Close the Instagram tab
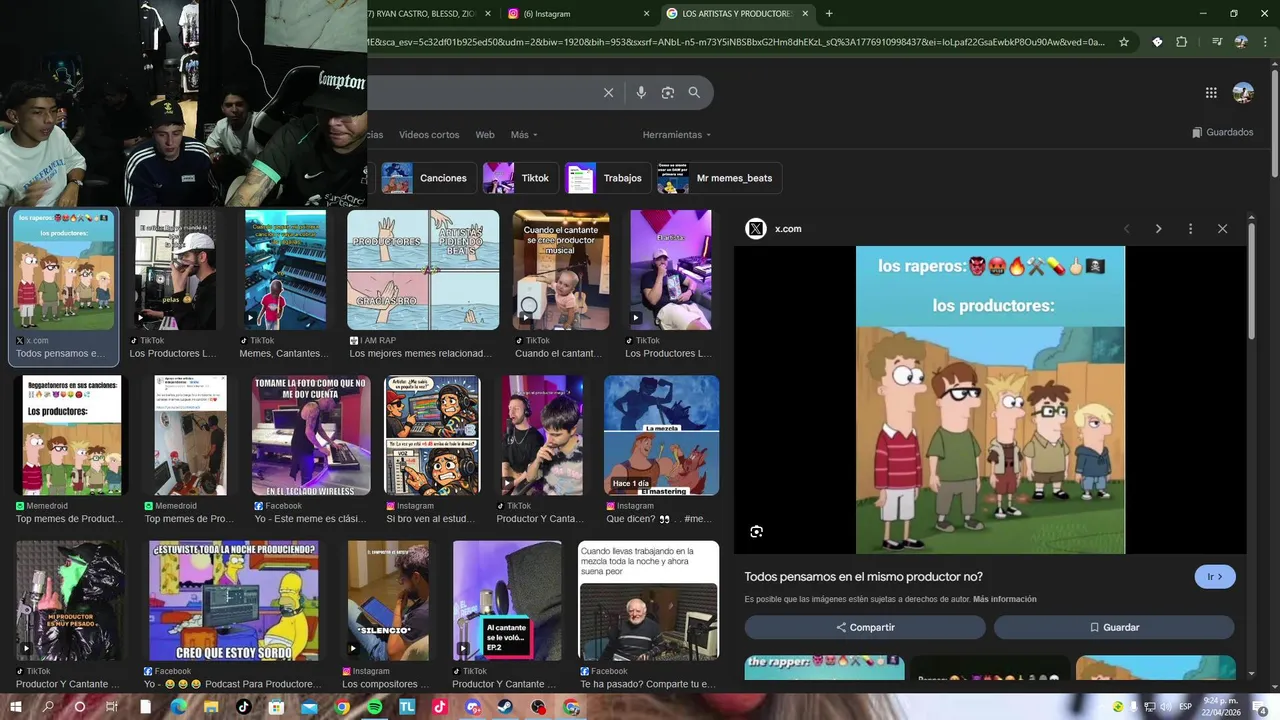Viewport: 1280px width, 720px height. 646,14
